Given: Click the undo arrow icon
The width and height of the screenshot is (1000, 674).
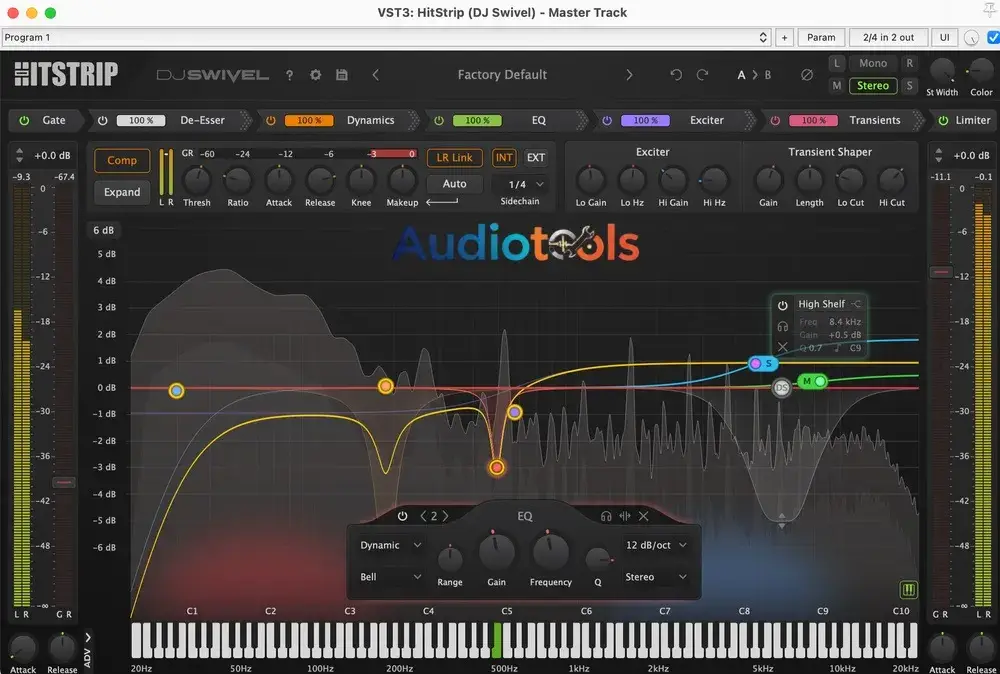Looking at the screenshot, I should click(x=676, y=75).
